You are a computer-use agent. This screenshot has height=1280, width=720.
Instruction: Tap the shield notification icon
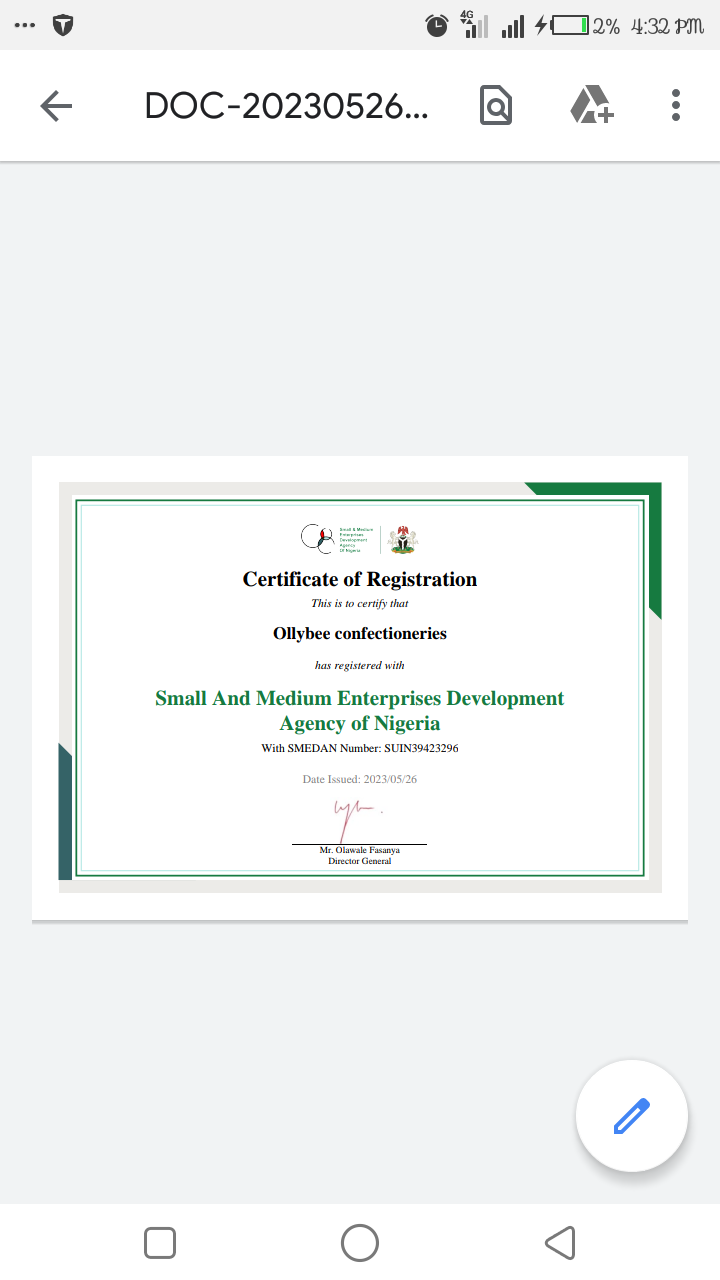click(x=64, y=26)
